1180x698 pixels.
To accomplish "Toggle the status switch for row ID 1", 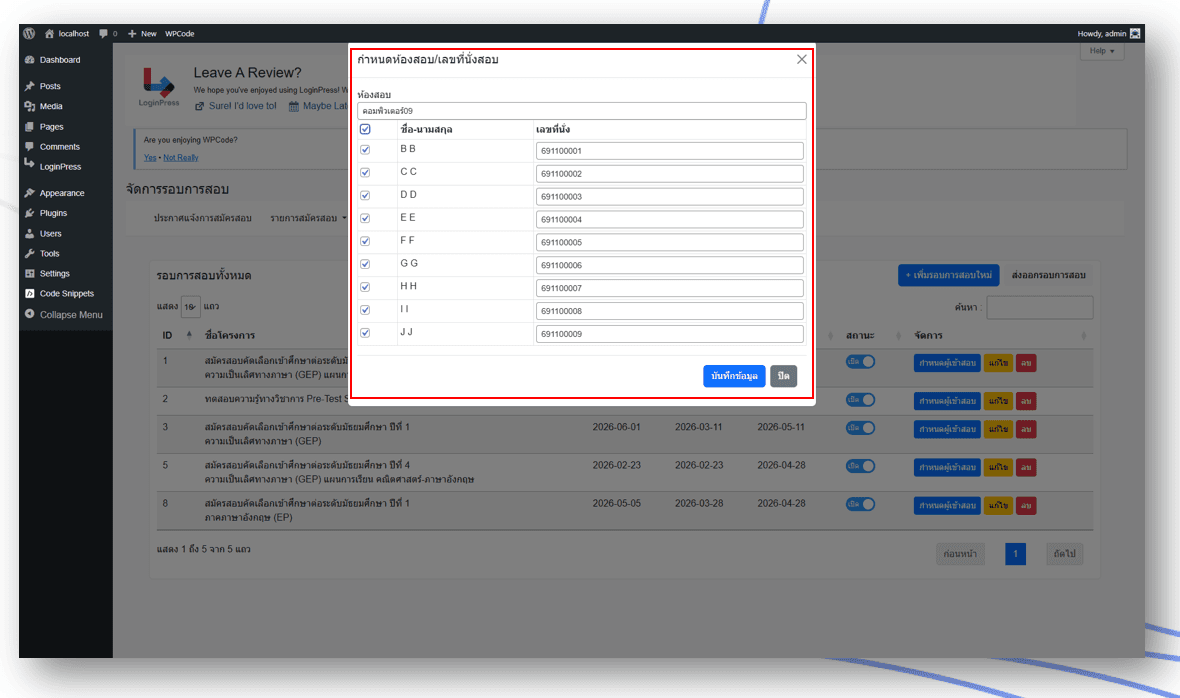I will (860, 362).
